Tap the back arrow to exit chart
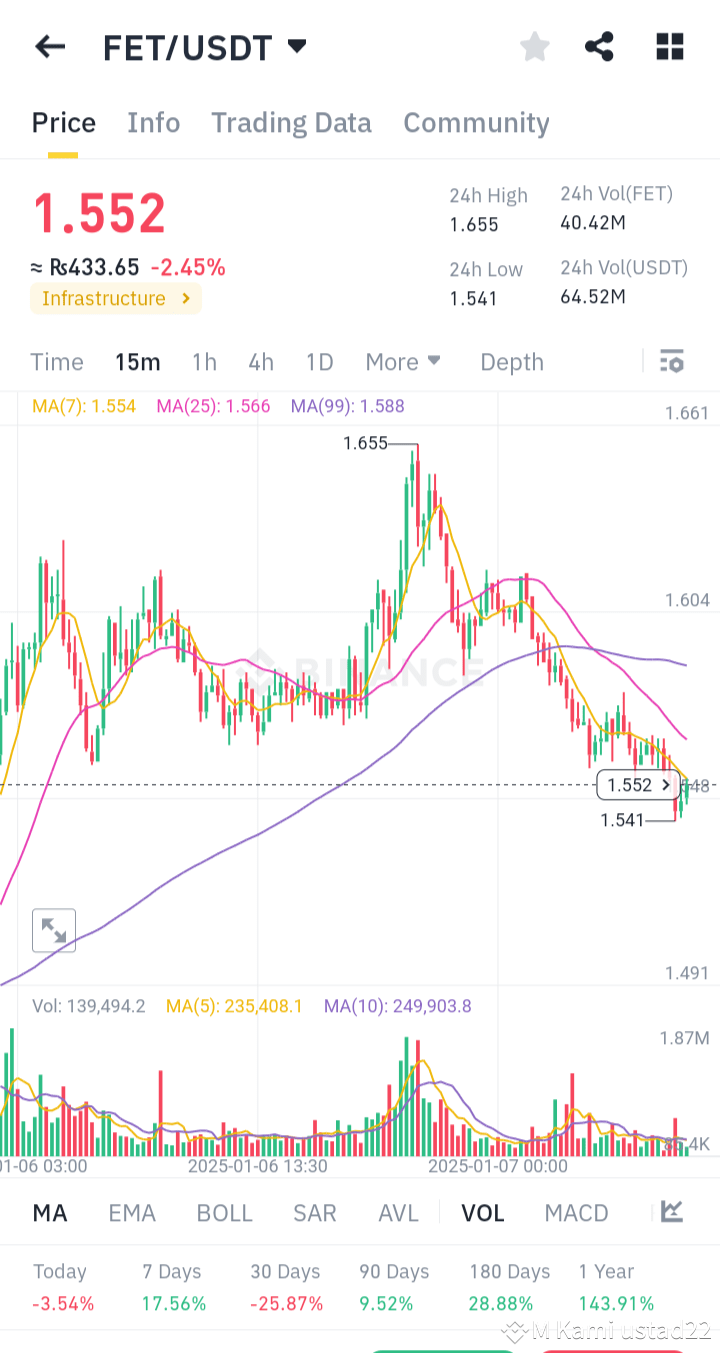The width and height of the screenshot is (720, 1353). tap(50, 46)
